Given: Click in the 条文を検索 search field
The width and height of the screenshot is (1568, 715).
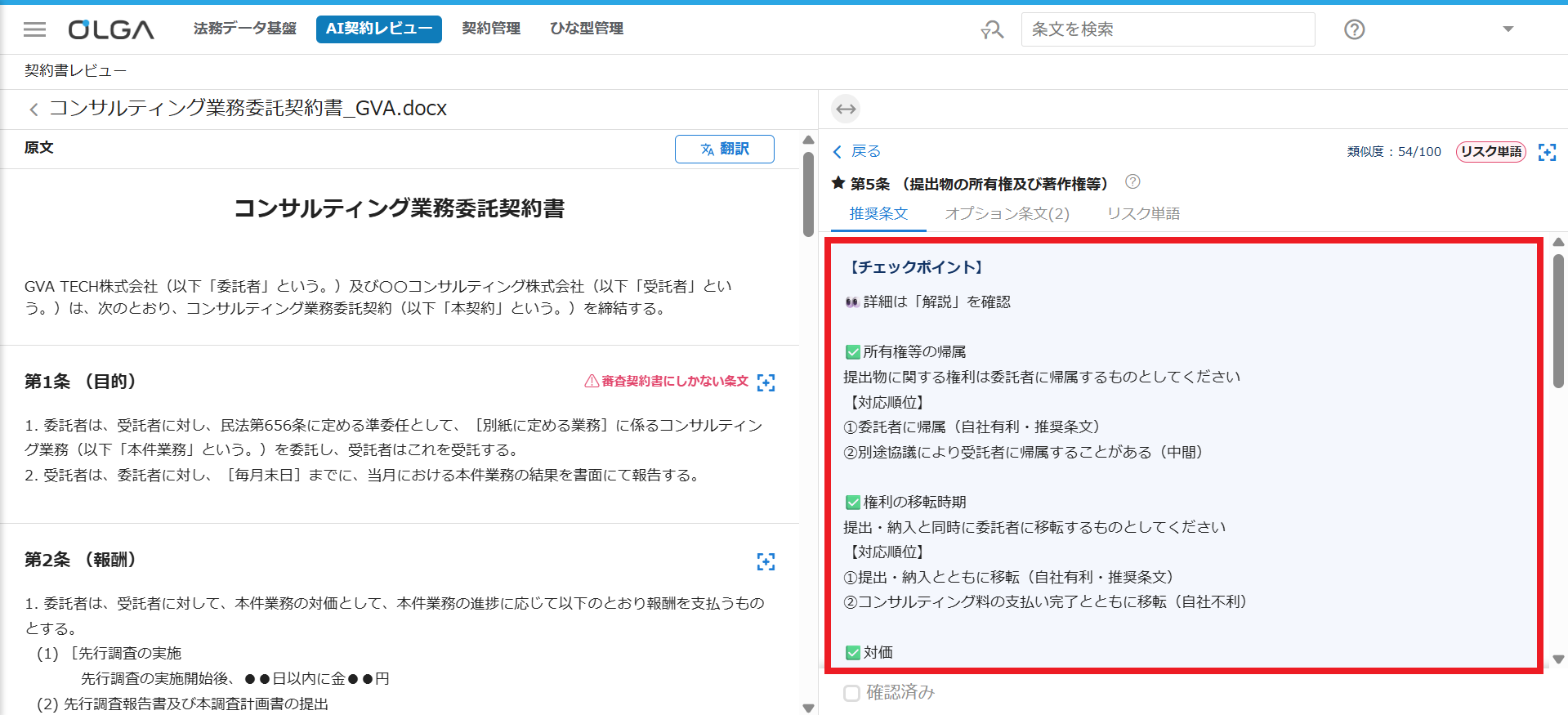Looking at the screenshot, I should click(x=1168, y=29).
